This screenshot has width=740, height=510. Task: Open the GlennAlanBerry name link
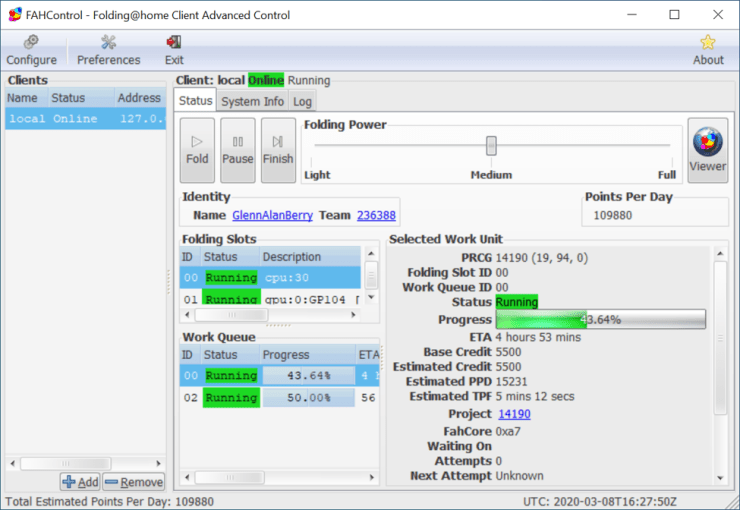click(x=272, y=215)
